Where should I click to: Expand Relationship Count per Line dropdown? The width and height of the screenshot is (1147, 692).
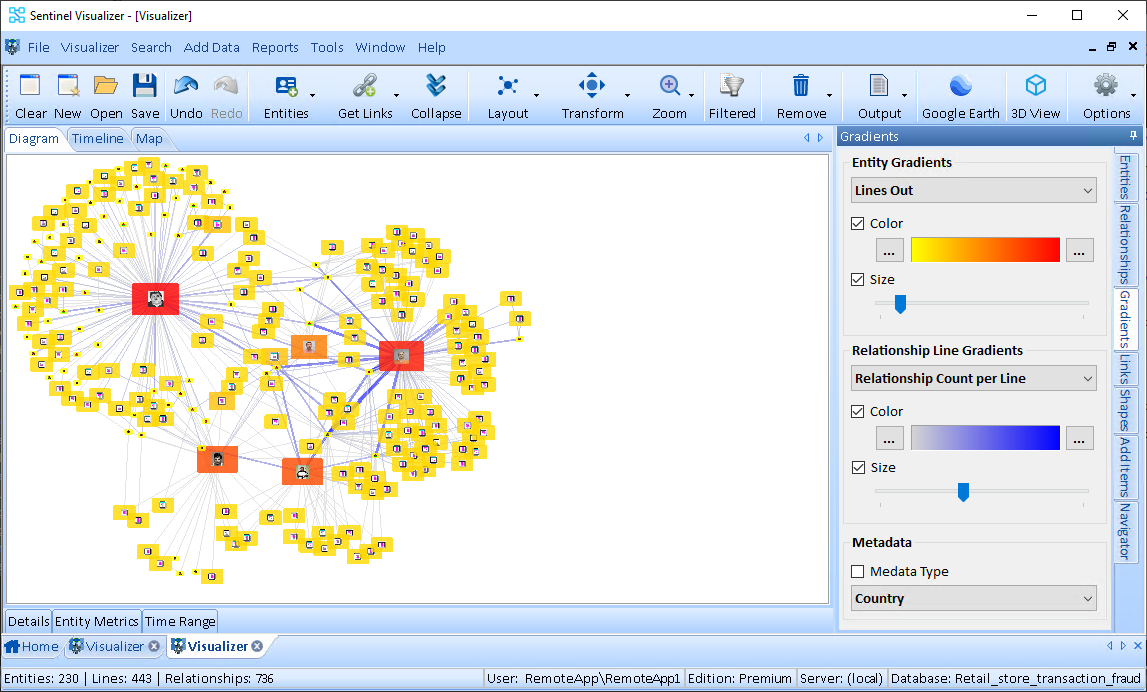click(974, 378)
